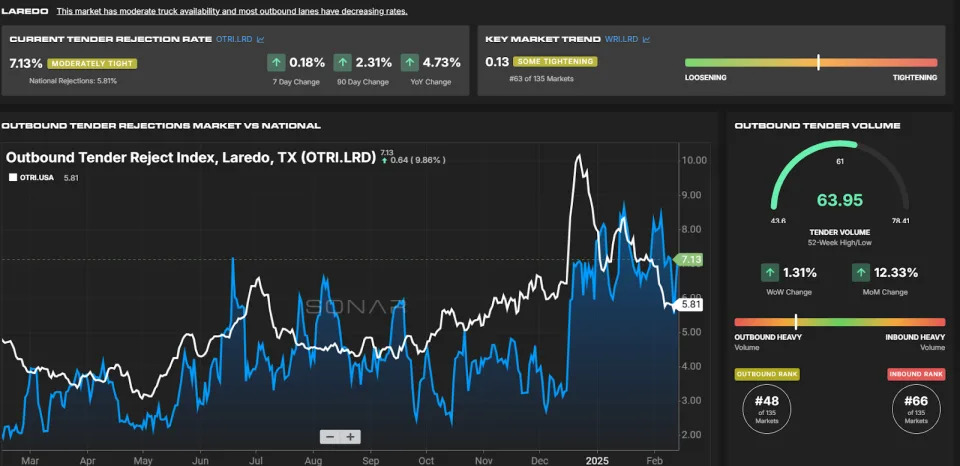Select the INBOUND RANK label
Viewport: 960px width, 466px height.
(916, 374)
